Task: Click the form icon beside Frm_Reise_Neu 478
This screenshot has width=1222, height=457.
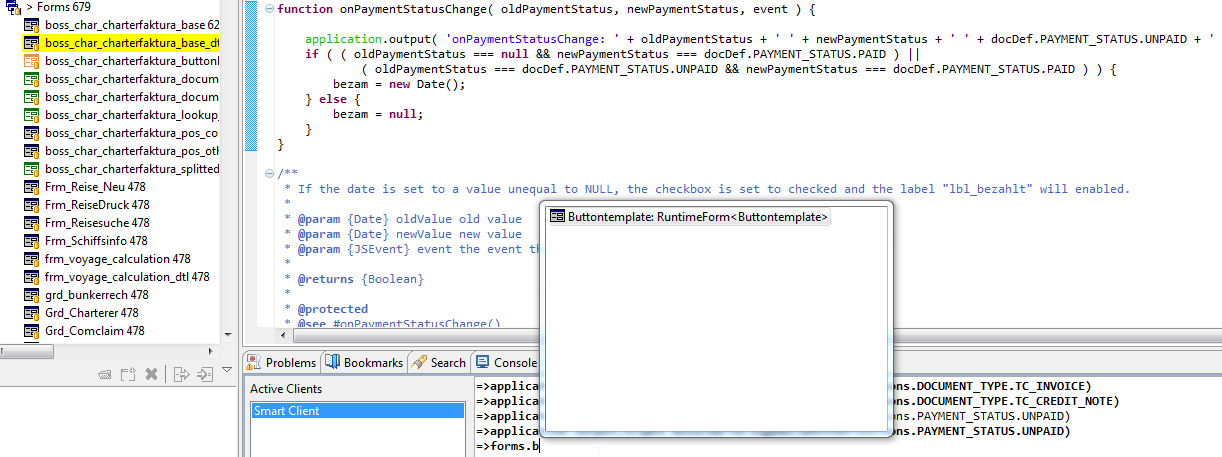Action: pos(31,187)
